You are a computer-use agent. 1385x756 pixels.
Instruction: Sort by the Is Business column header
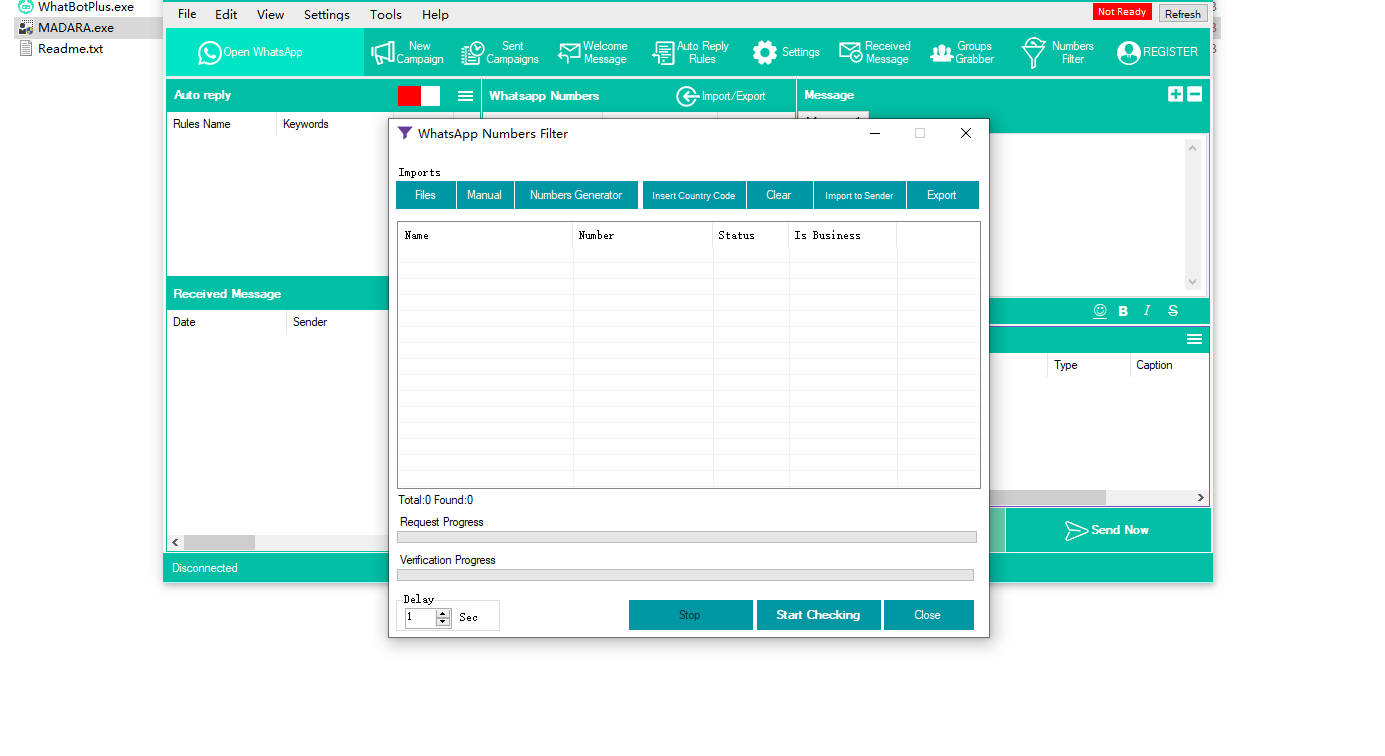tap(843, 235)
